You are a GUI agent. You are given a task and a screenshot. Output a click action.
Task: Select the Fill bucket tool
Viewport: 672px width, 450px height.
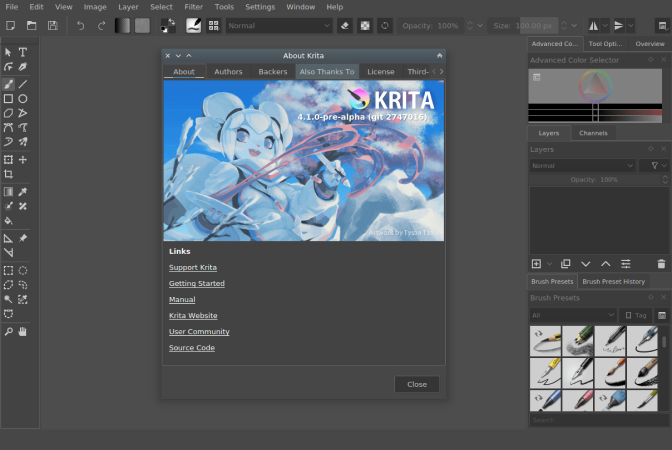pos(8,221)
